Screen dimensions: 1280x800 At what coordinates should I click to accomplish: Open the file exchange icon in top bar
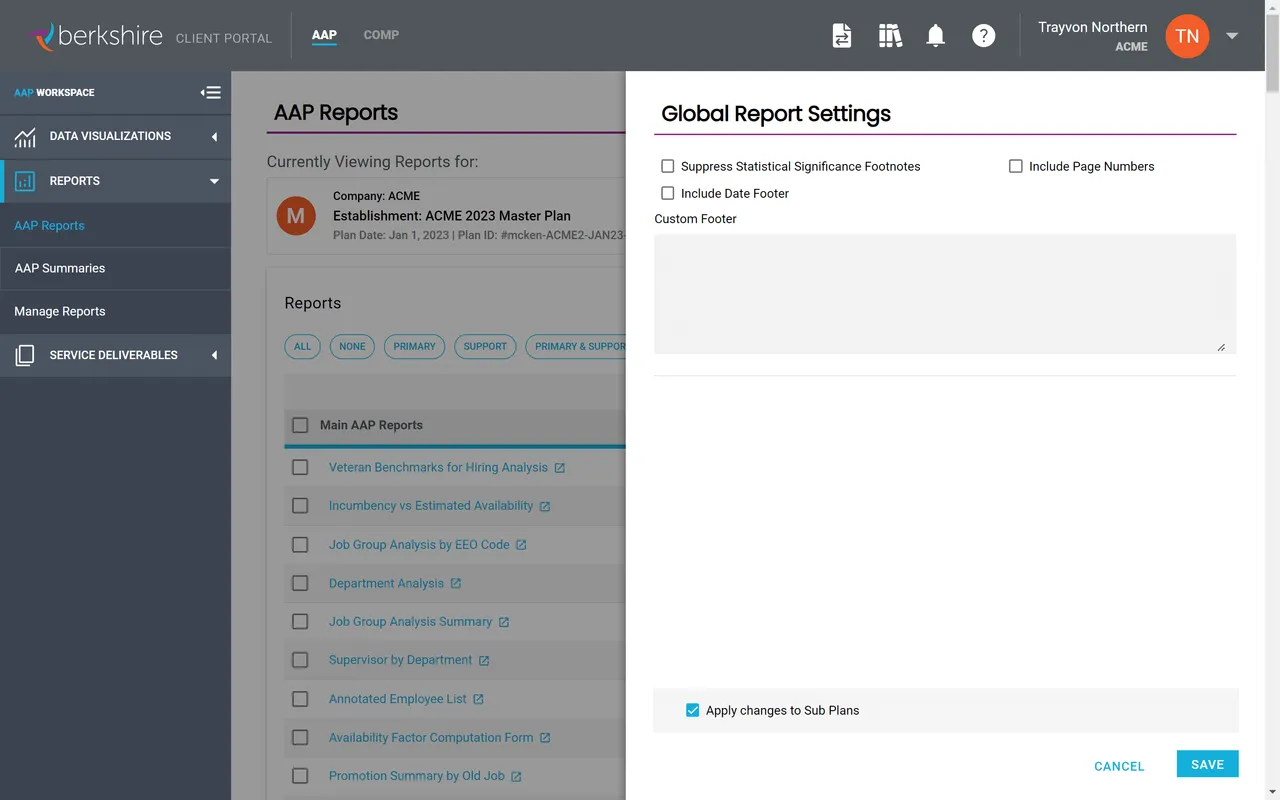[842, 35]
